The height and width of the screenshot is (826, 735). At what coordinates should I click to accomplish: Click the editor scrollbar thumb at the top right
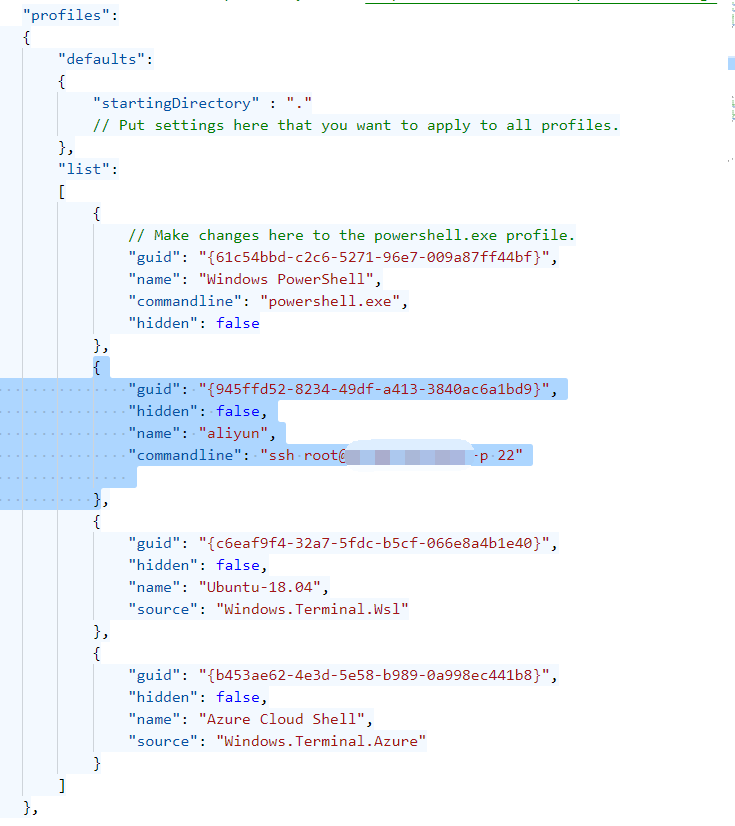pos(731,63)
